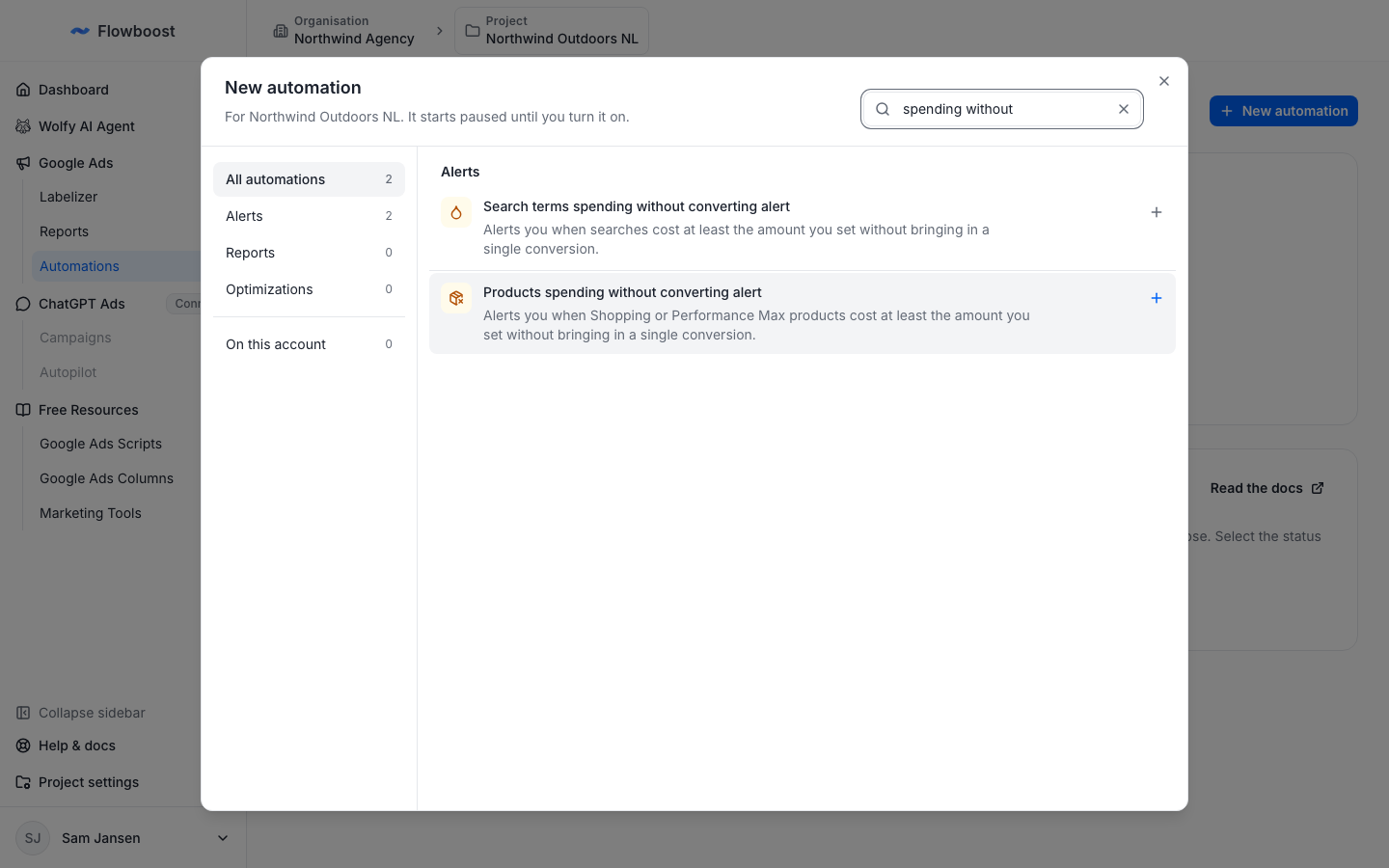The image size is (1389, 868).
Task: Open sidebar Reports under Google Ads
Action: pyautogui.click(x=64, y=231)
